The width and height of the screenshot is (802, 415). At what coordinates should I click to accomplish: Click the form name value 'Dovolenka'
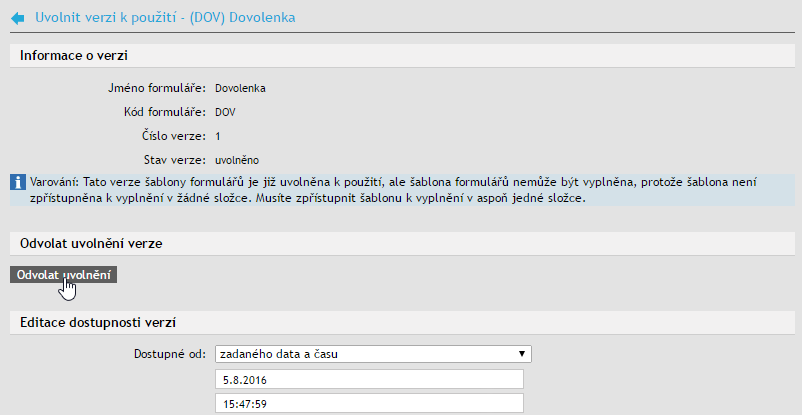(x=240, y=88)
